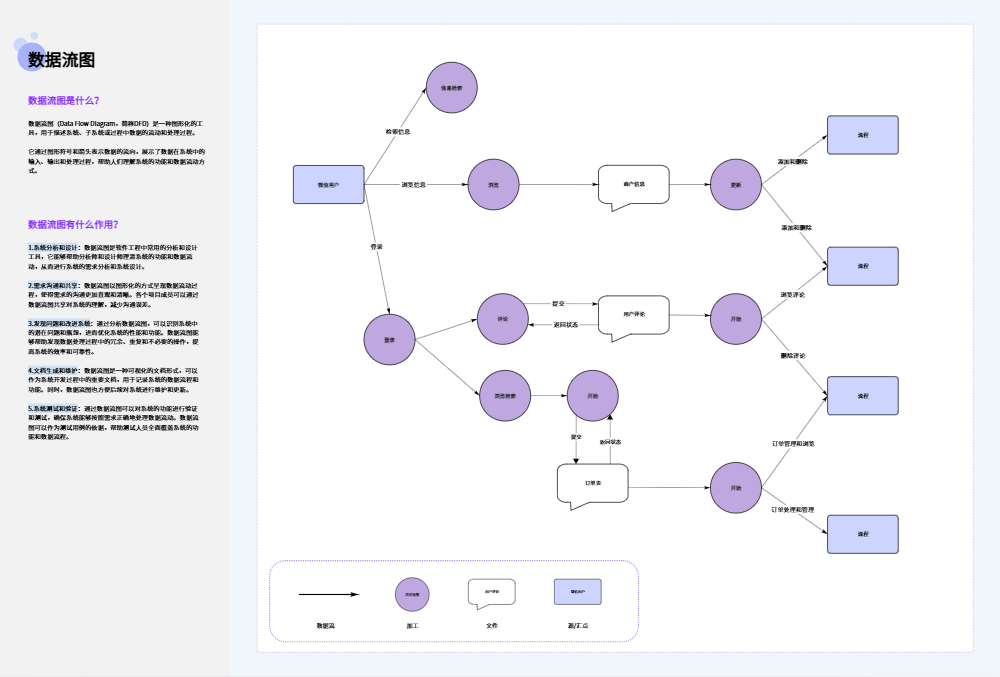Click the 数据流图有什么作用？ heading

(75, 224)
